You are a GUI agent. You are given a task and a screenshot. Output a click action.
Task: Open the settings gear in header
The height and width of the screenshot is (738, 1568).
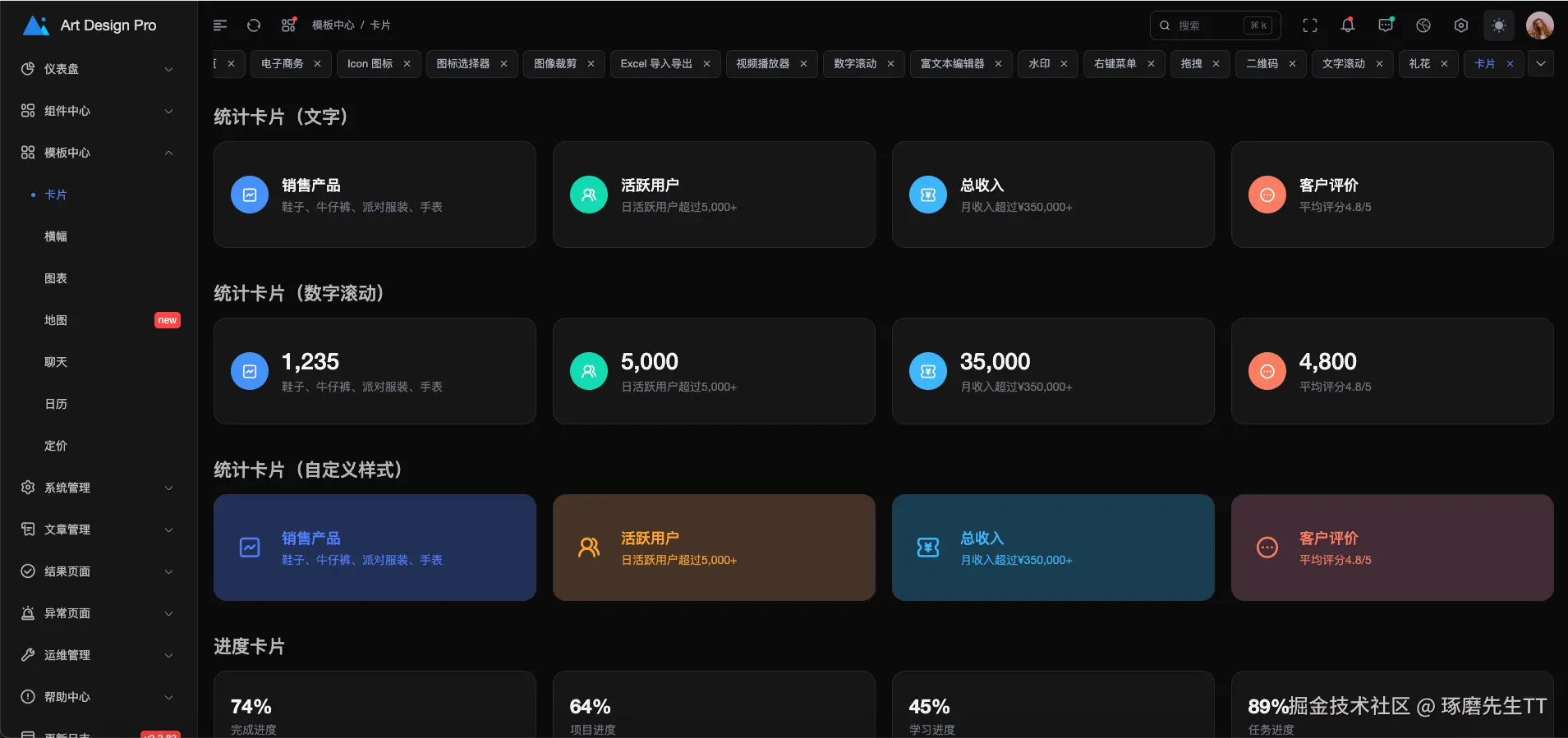coord(1461,25)
